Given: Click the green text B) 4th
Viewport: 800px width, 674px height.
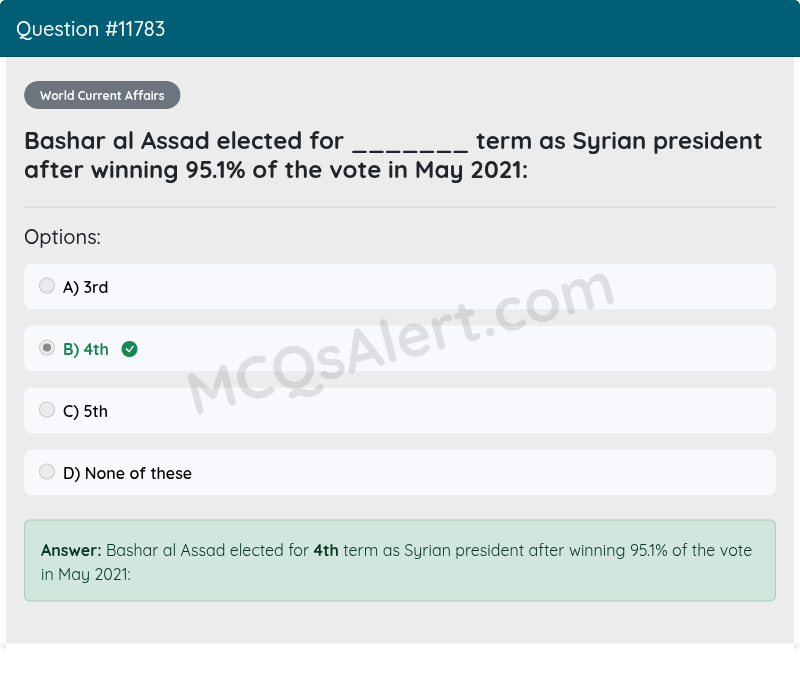Looking at the screenshot, I should pyautogui.click(x=84, y=349).
